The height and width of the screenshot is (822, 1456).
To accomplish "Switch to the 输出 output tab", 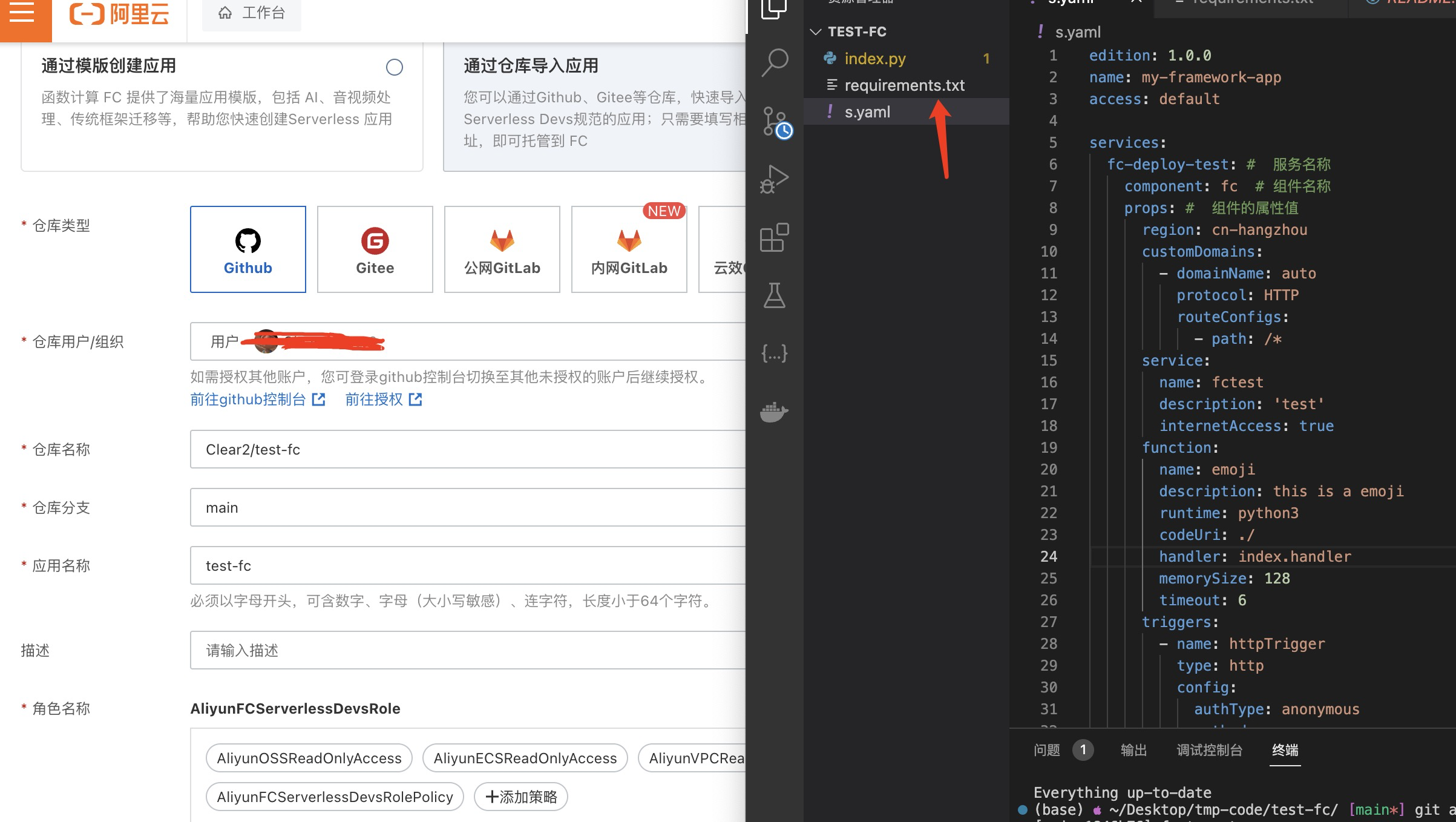I will (x=1133, y=750).
